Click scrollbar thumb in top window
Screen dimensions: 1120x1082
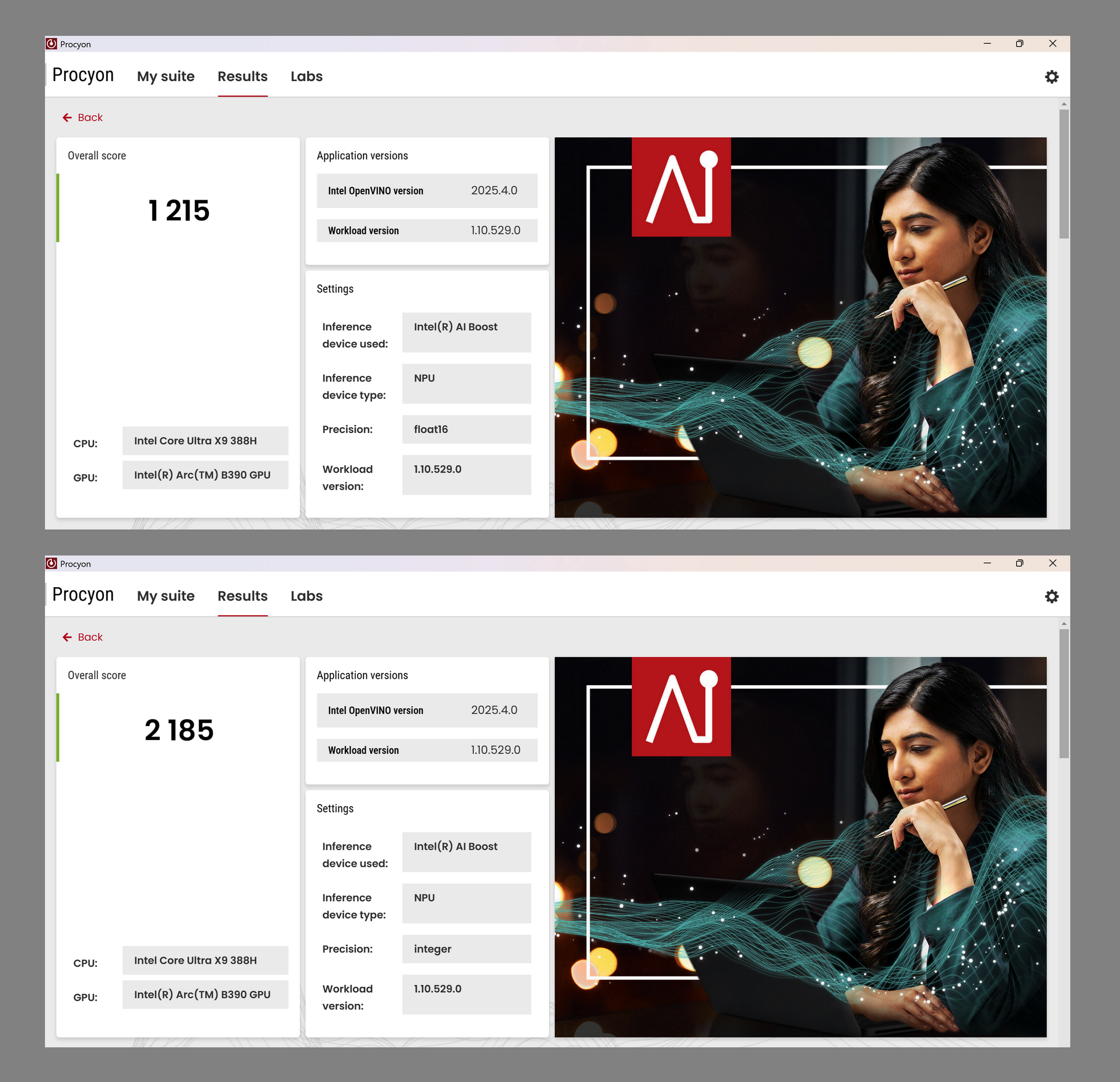[1064, 174]
